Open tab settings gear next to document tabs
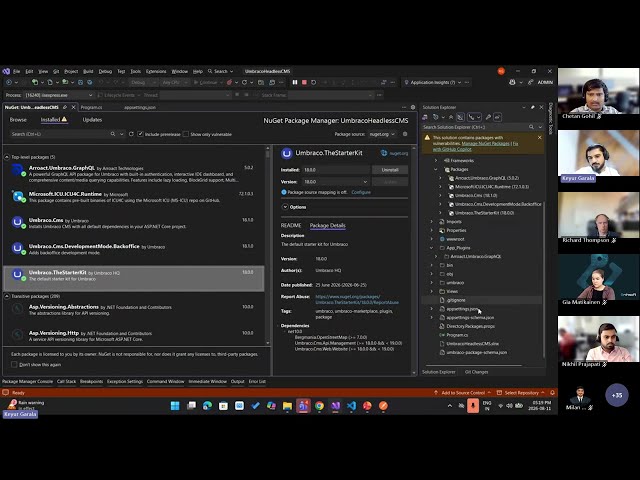Image resolution: width=640 pixels, height=480 pixels. pos(413,107)
